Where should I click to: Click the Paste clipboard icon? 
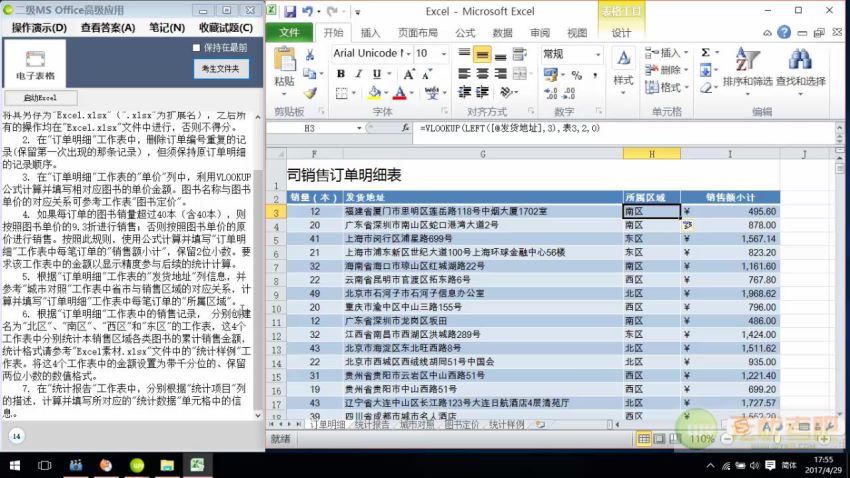tap(285, 60)
